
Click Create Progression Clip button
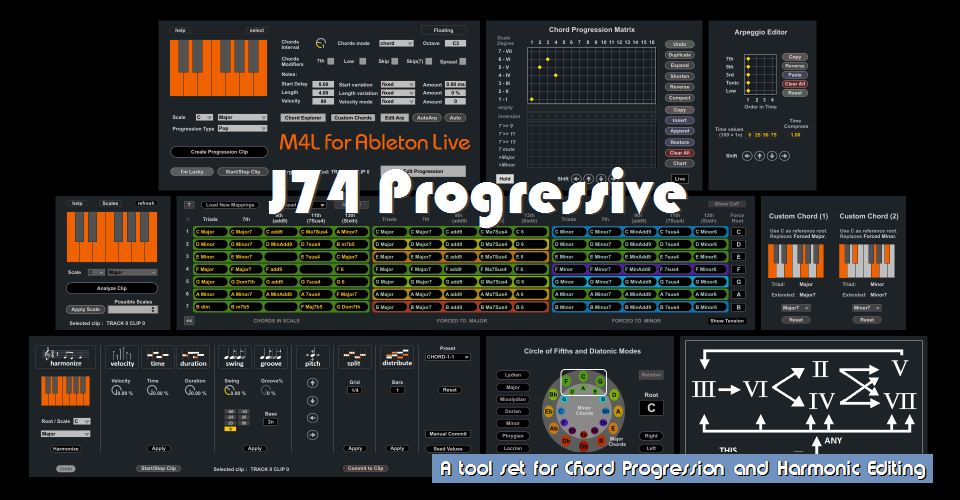pos(219,152)
